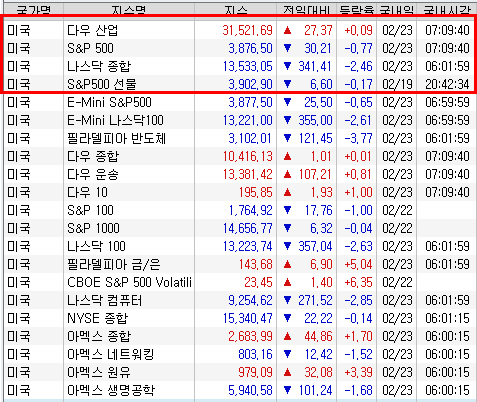Click the down arrow in S&P 500 row
Viewport: 477px width, 402px height.
point(287,49)
